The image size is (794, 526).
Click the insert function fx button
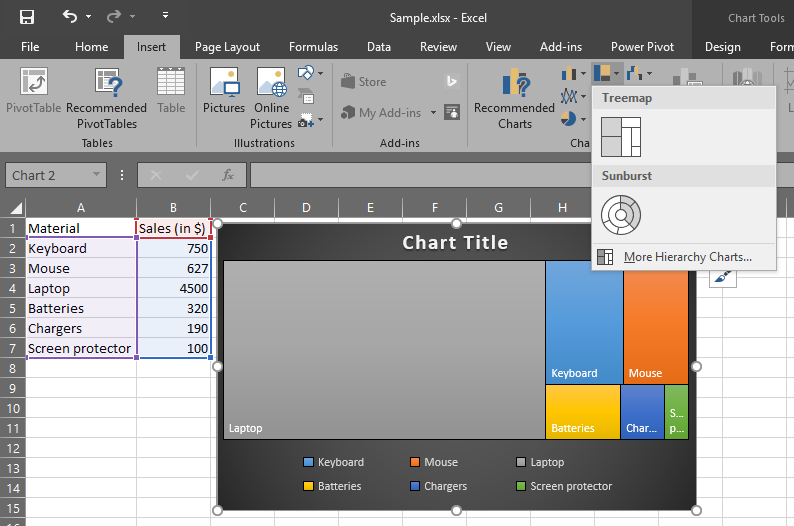pos(227,175)
